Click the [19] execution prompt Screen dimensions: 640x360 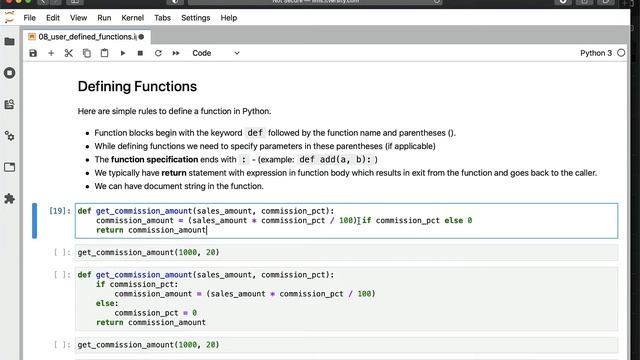60,211
